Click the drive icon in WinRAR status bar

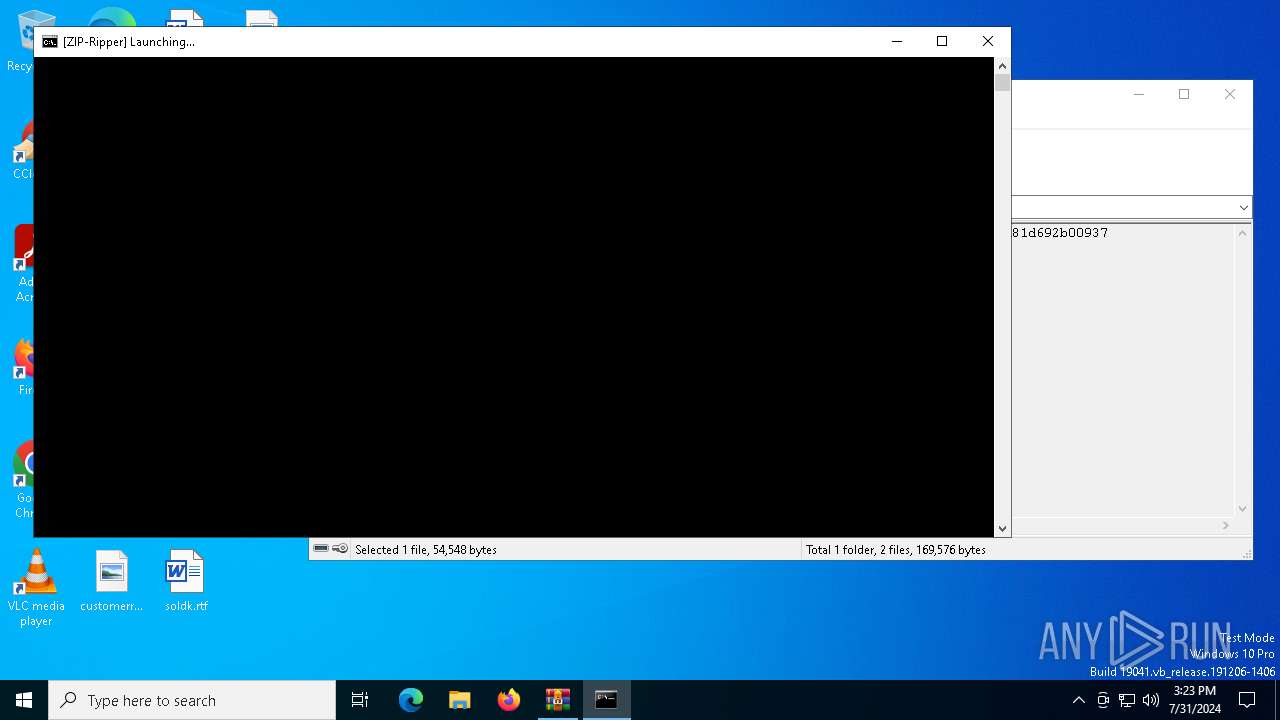(x=321, y=549)
